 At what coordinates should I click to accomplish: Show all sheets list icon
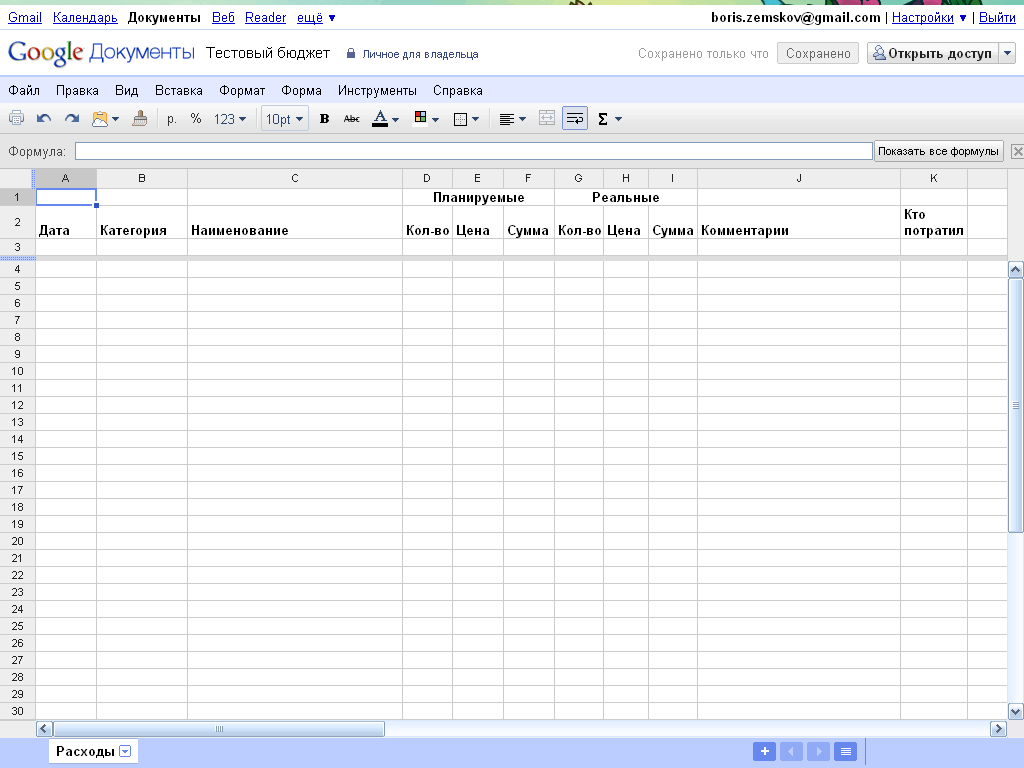point(845,752)
